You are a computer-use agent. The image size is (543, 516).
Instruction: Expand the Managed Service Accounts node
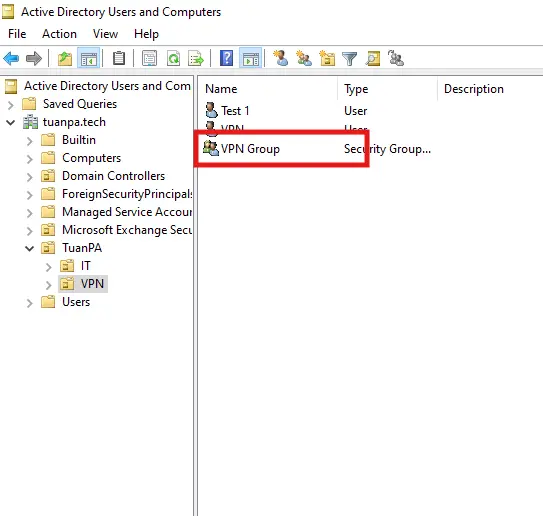[30, 213]
